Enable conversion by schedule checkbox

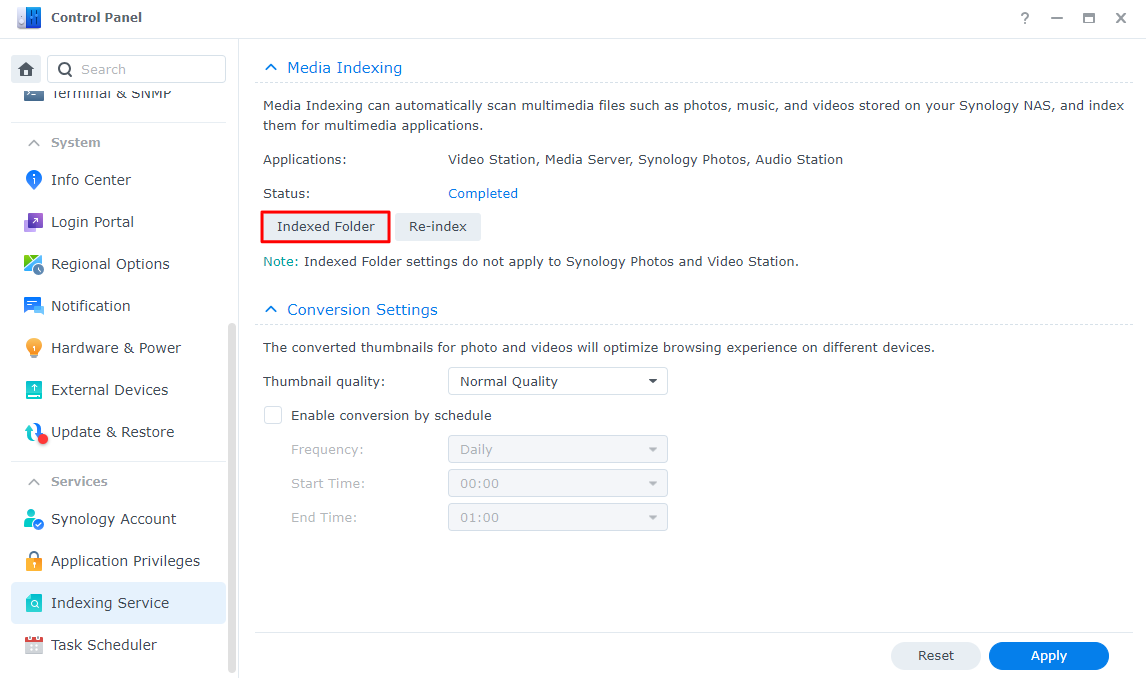tap(272, 415)
